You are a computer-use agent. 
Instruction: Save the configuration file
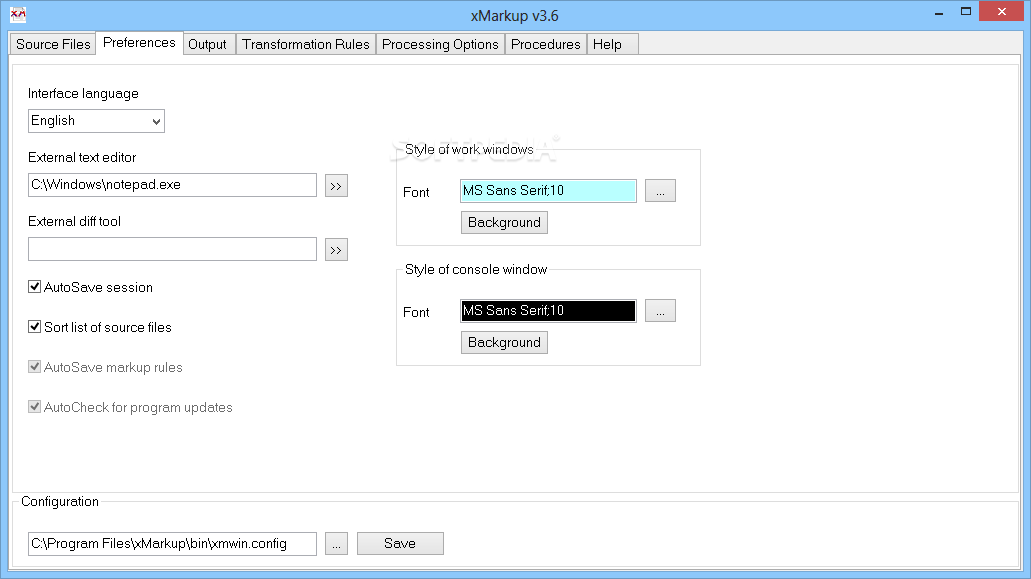click(400, 544)
